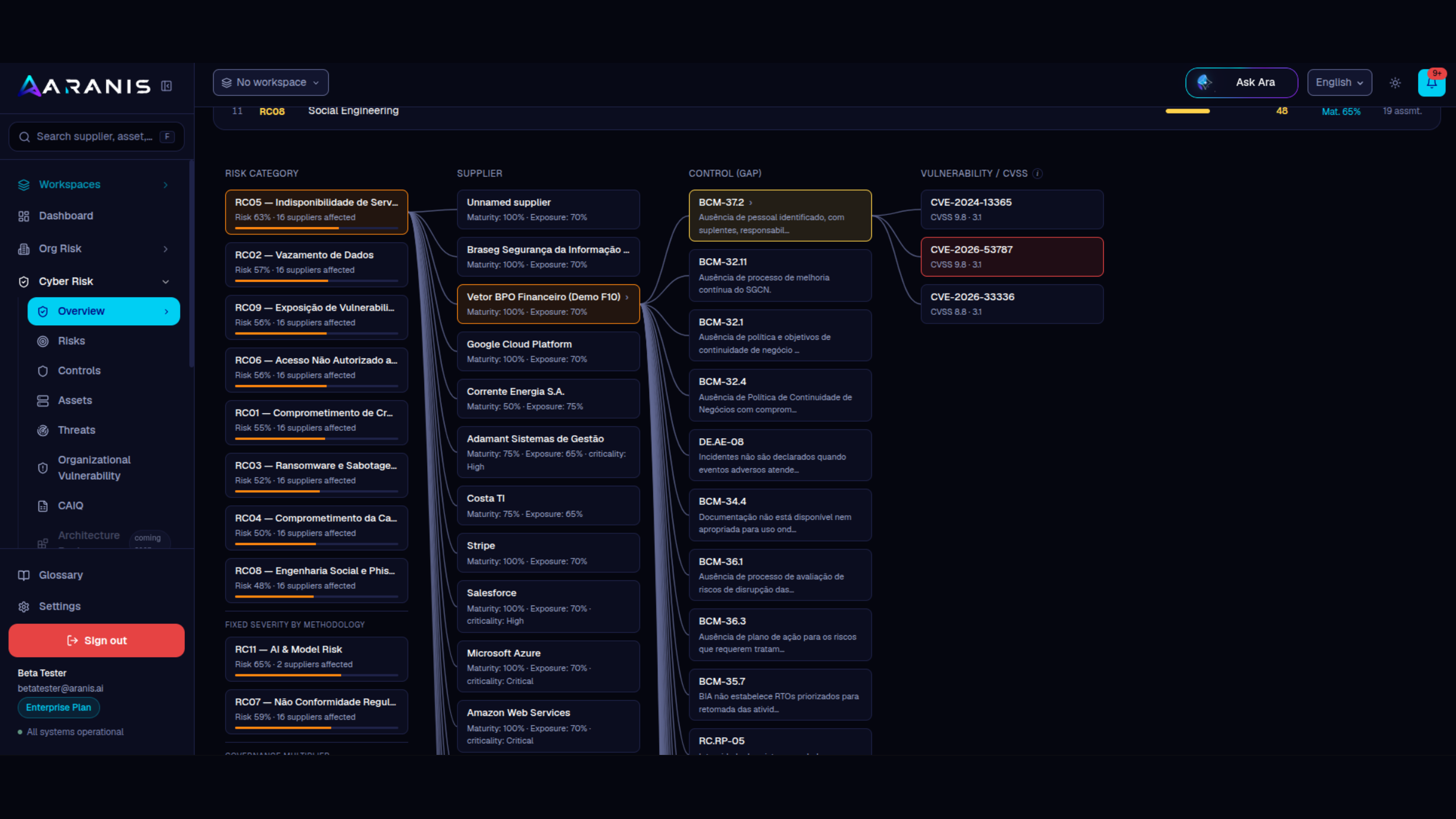Screen dimensions: 1456x819
Task: Click the Ask Ara button
Action: [x=1241, y=82]
